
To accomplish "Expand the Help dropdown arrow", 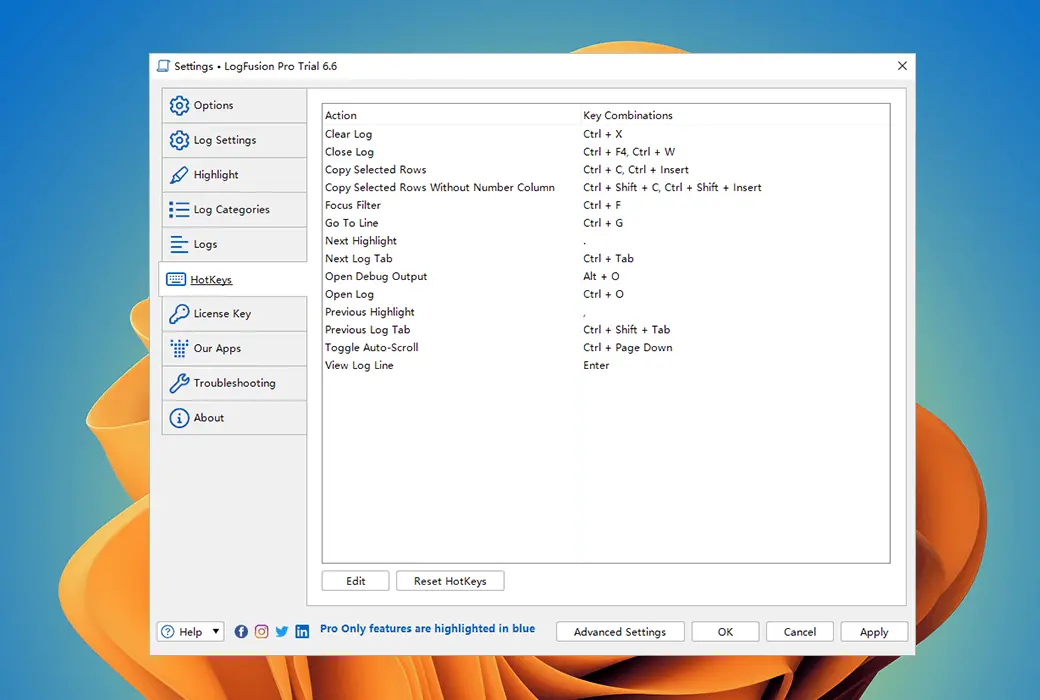I will [x=216, y=632].
